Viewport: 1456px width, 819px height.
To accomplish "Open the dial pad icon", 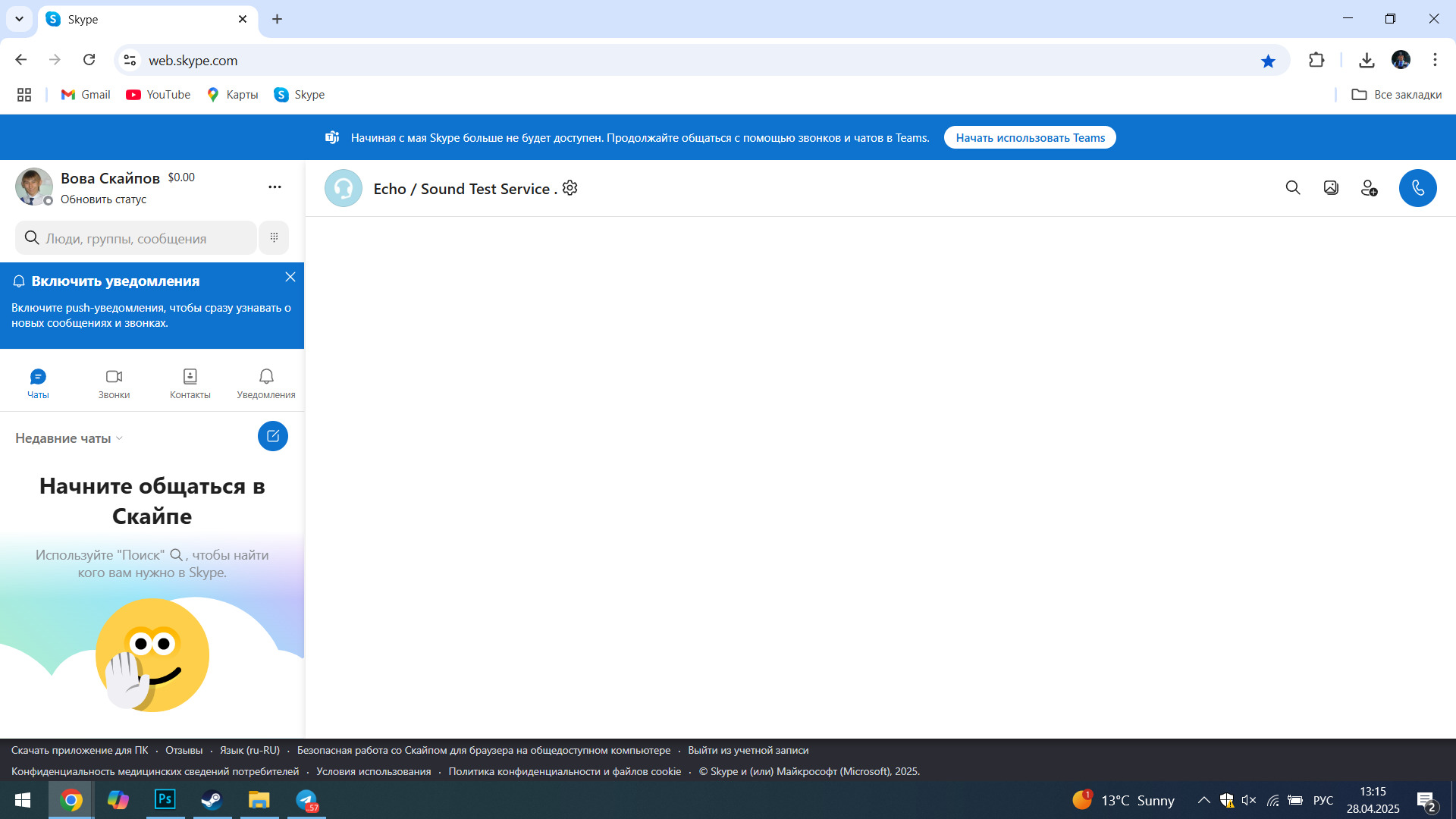I will pyautogui.click(x=274, y=237).
